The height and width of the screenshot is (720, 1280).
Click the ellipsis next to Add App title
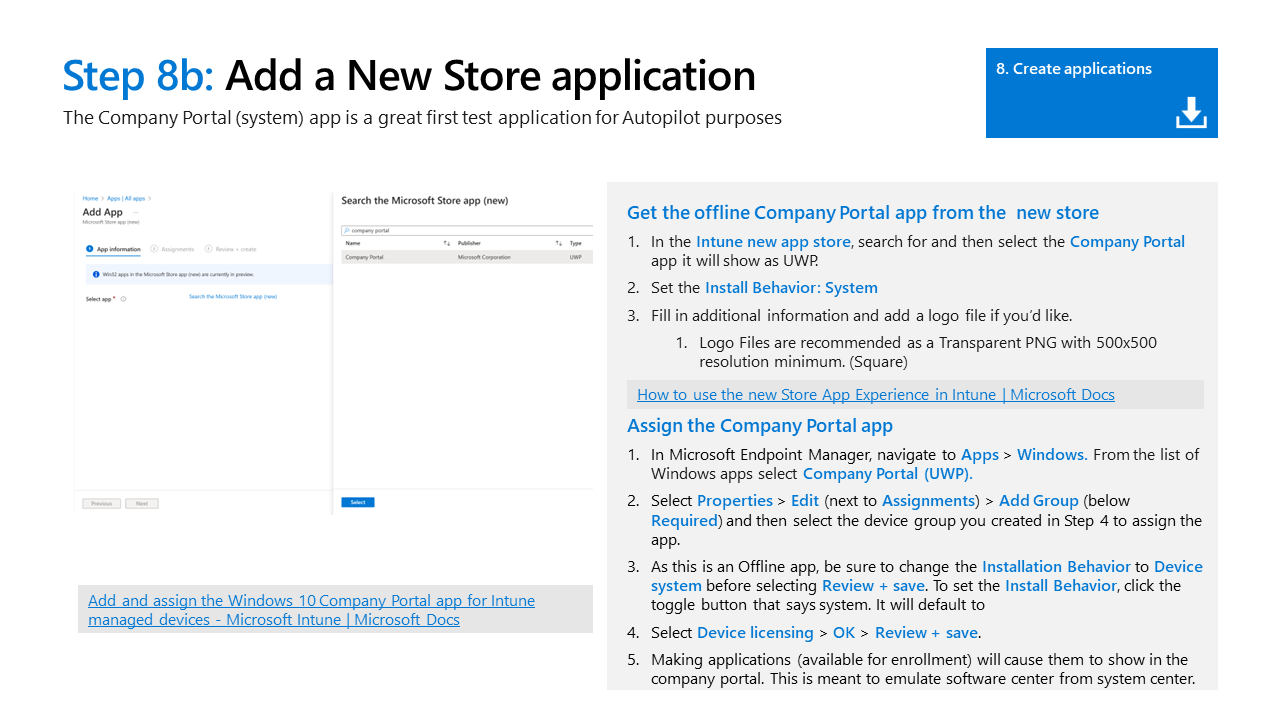pyautogui.click(x=136, y=212)
